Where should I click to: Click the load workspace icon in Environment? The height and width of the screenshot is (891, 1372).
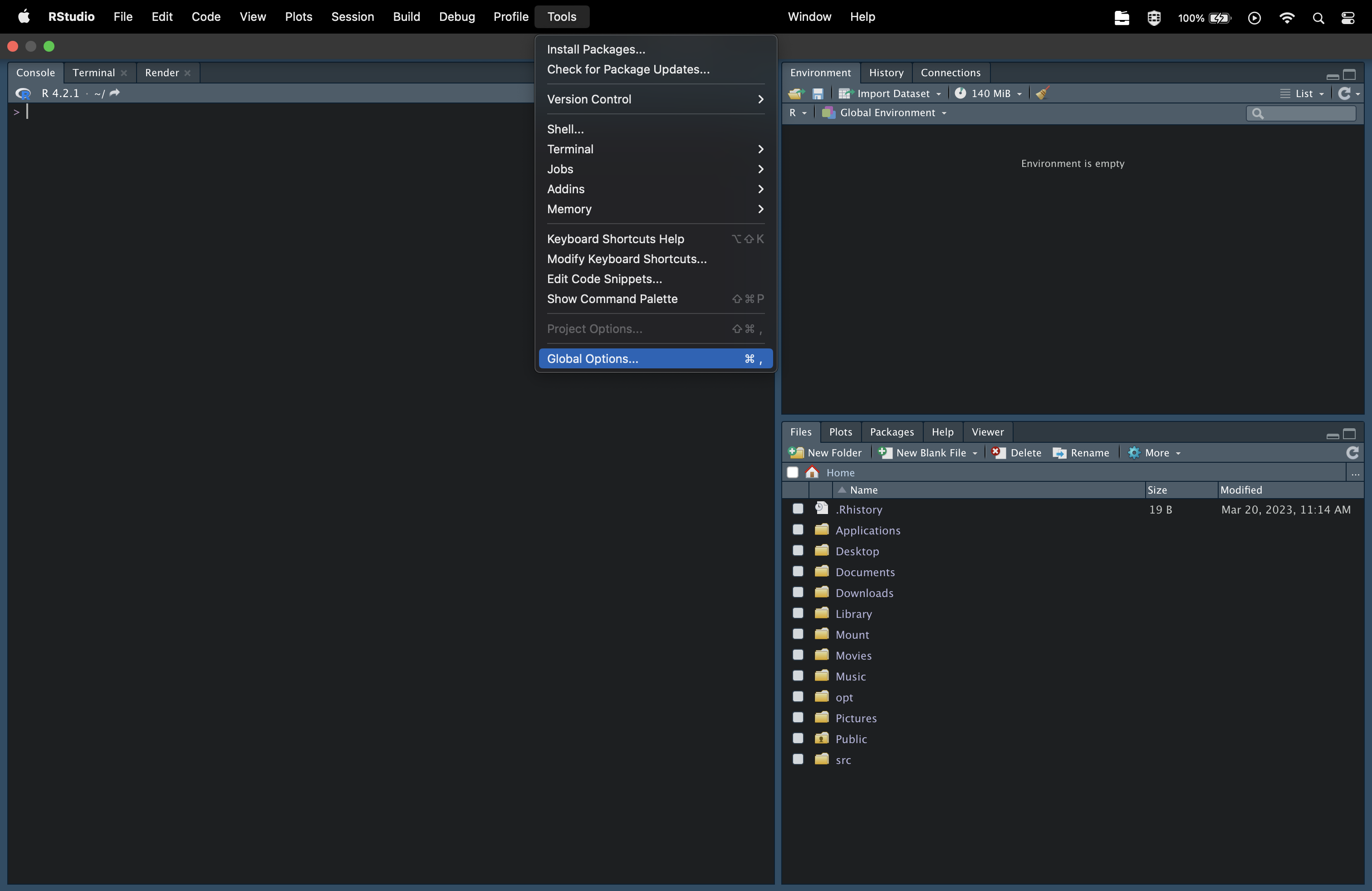tap(796, 93)
